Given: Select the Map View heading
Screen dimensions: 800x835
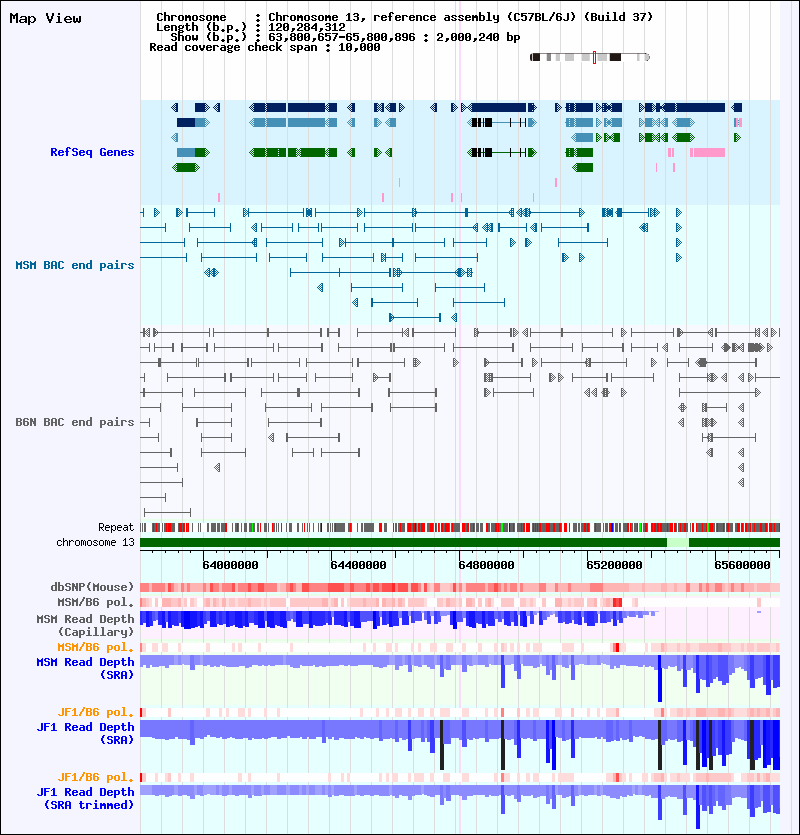Looking at the screenshot, I should click(x=45, y=19).
